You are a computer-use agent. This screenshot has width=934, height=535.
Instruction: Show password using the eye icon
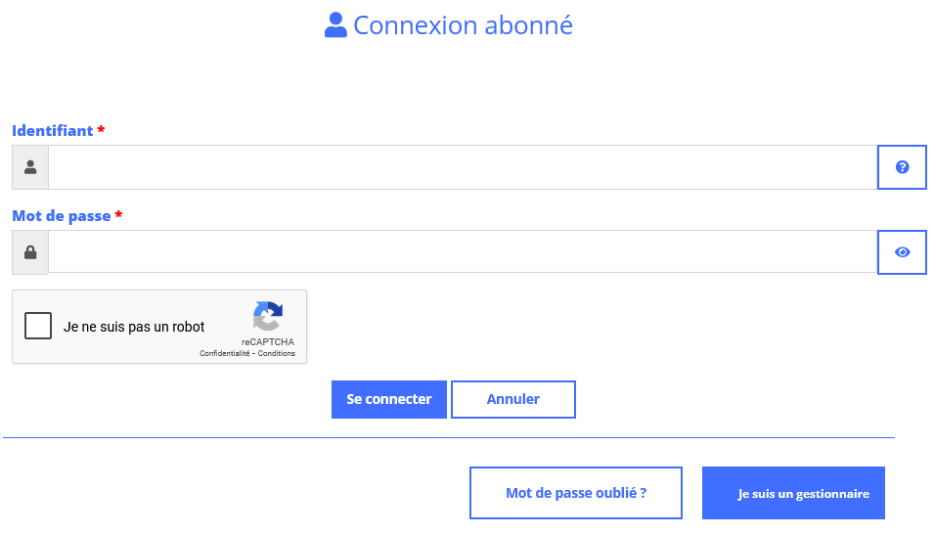(902, 252)
